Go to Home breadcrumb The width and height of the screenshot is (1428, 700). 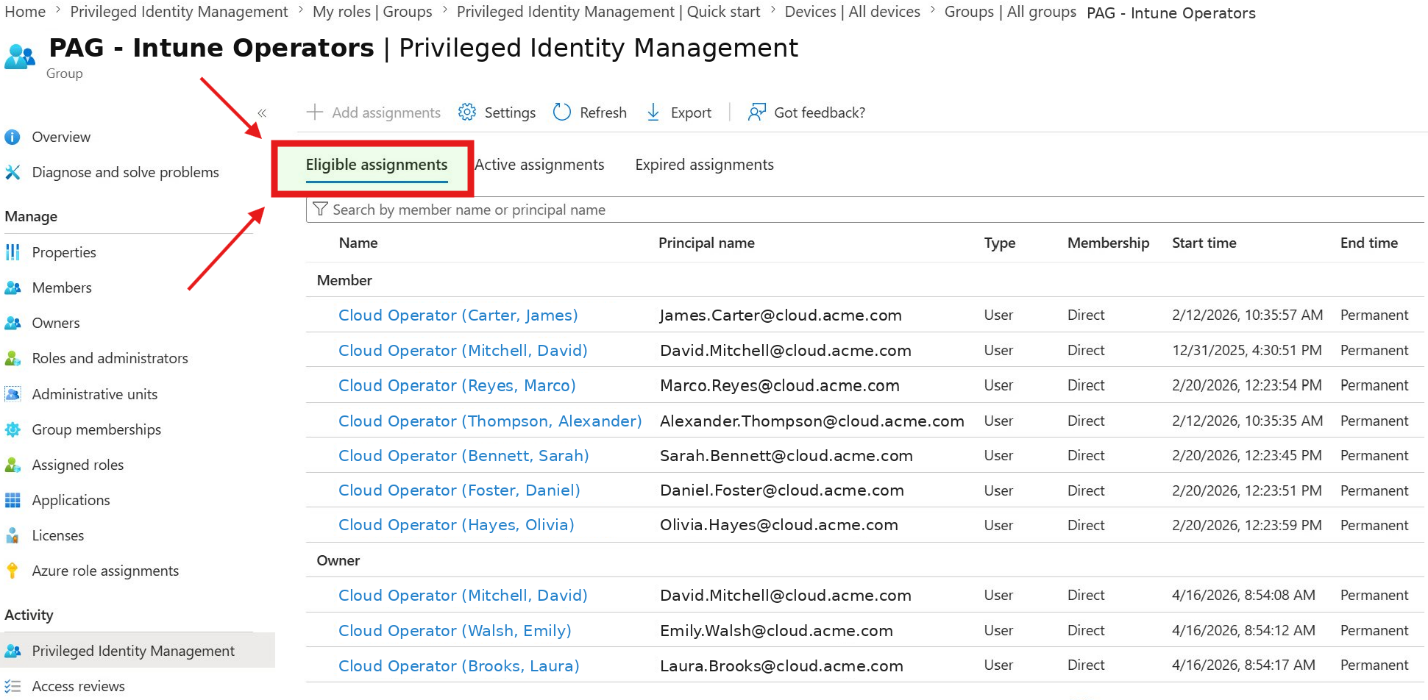(25, 12)
